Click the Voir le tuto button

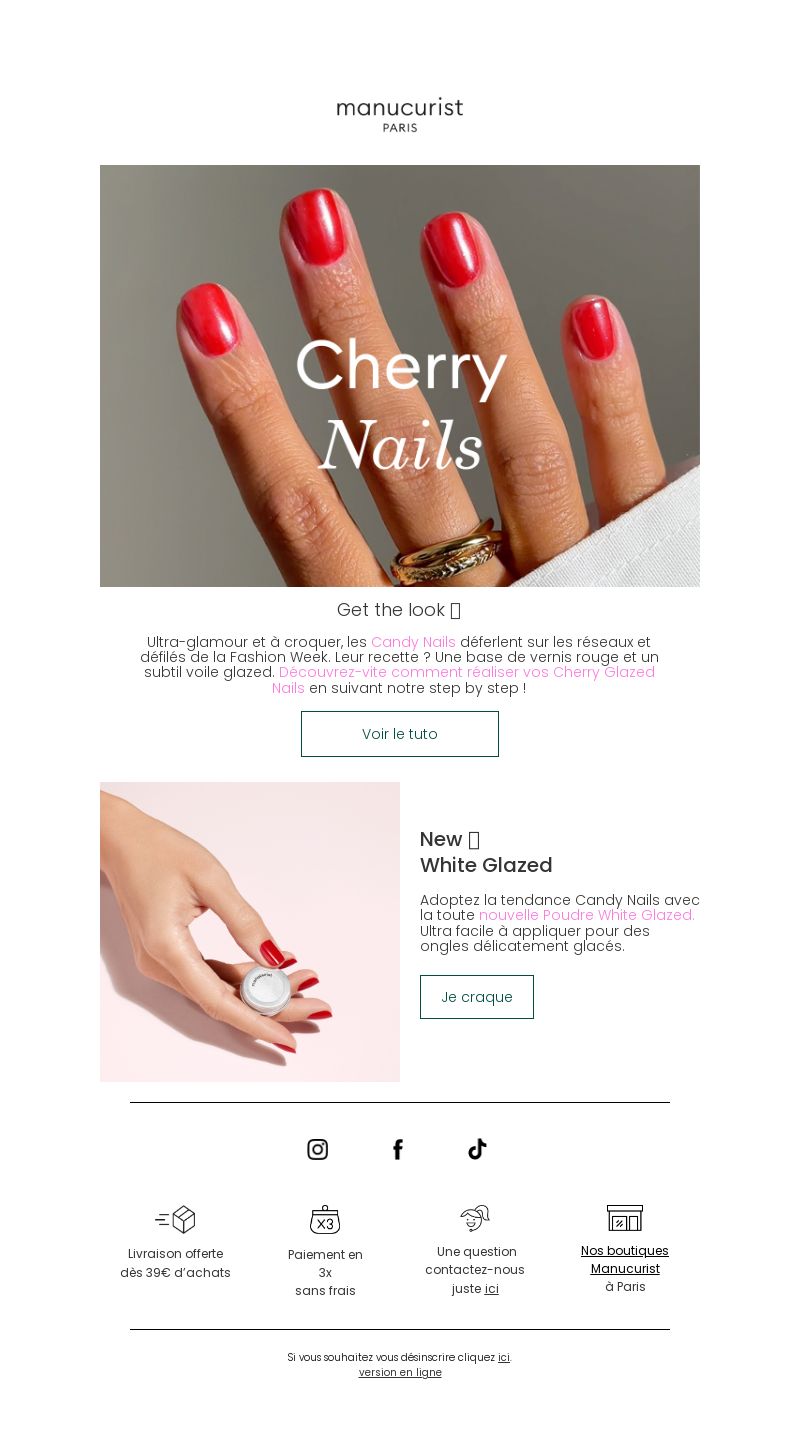[x=400, y=734]
